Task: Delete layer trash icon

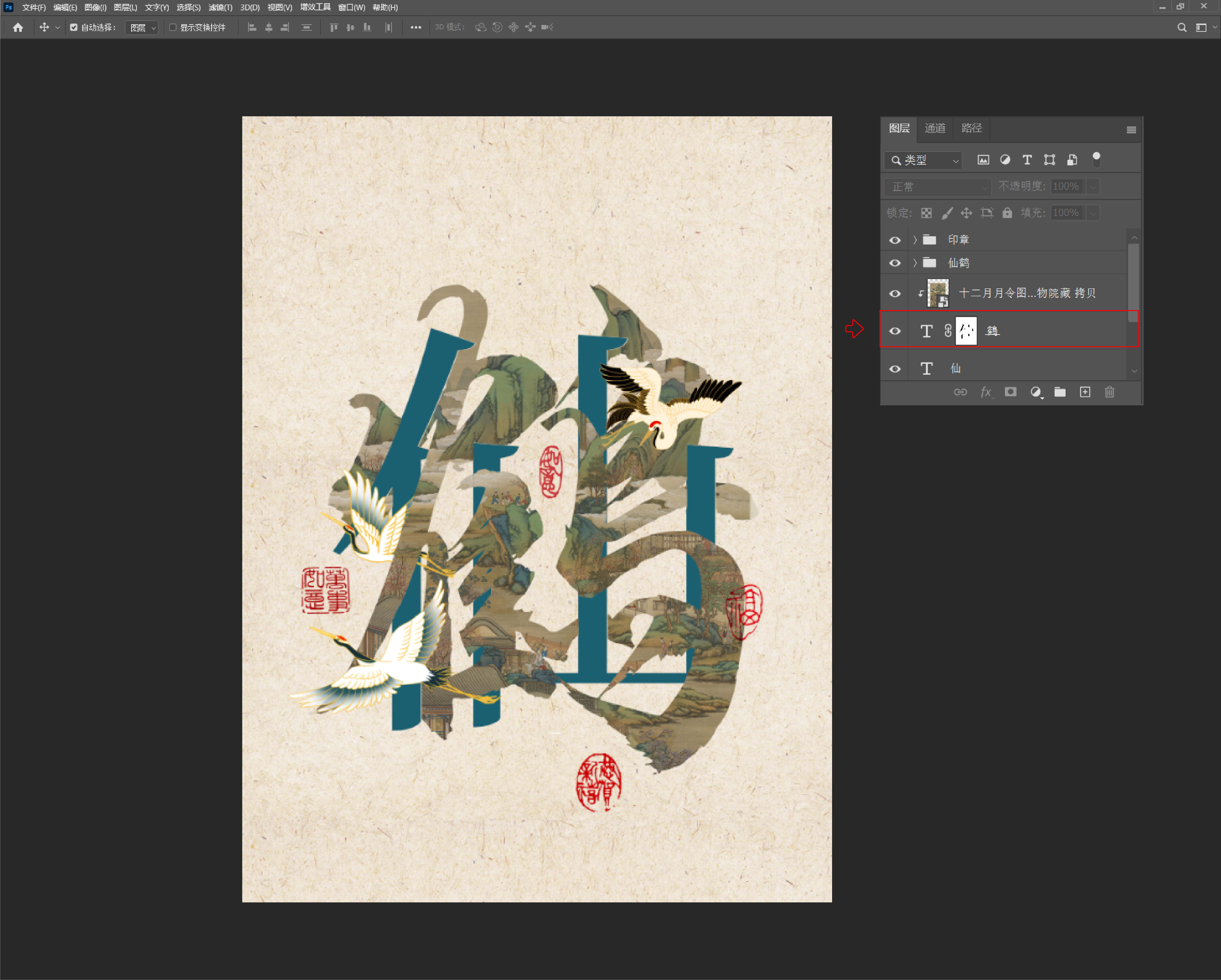Action: [1110, 392]
